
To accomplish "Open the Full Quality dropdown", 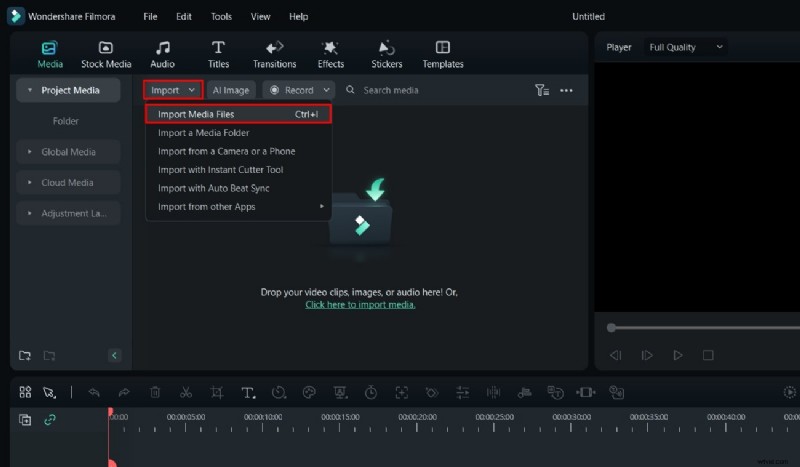I will [x=686, y=47].
